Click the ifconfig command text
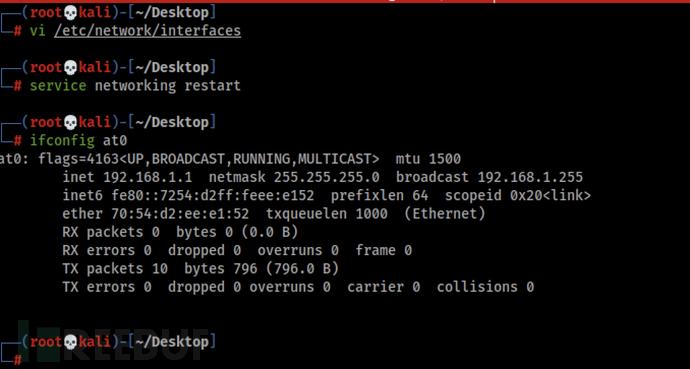The image size is (690, 369). 62,140
